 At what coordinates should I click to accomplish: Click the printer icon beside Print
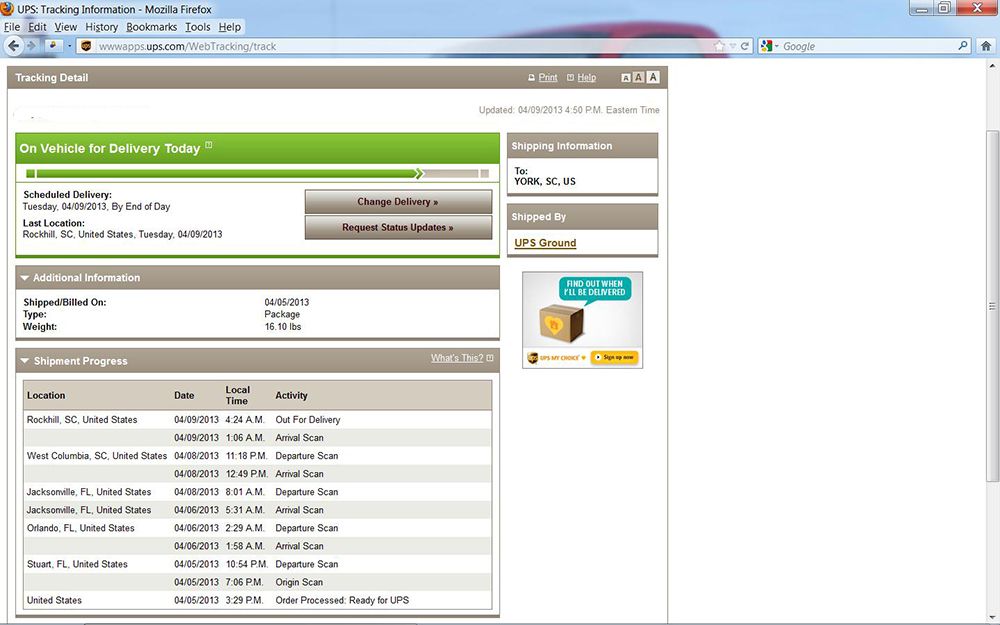[531, 78]
